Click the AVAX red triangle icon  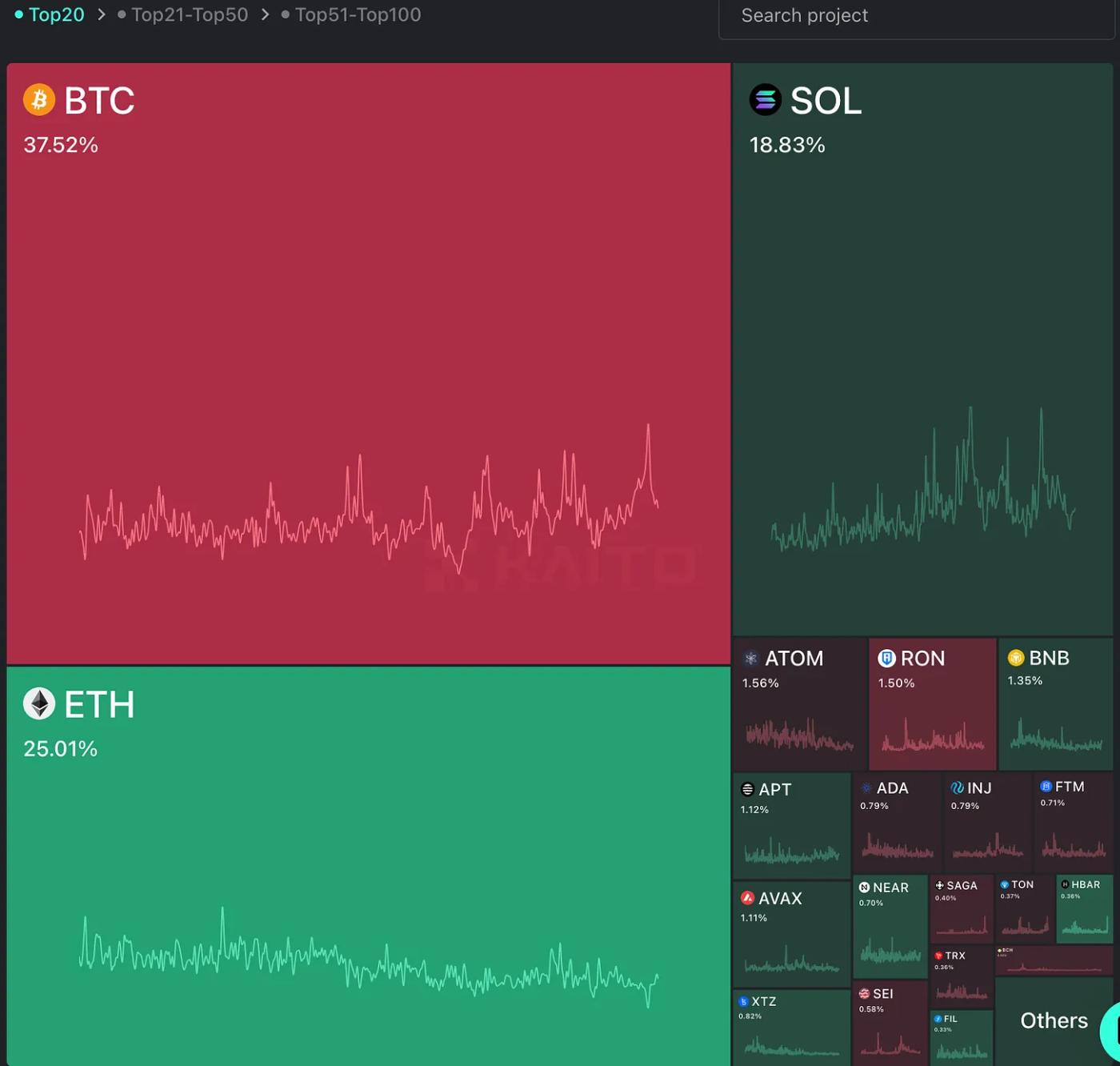tap(747, 898)
